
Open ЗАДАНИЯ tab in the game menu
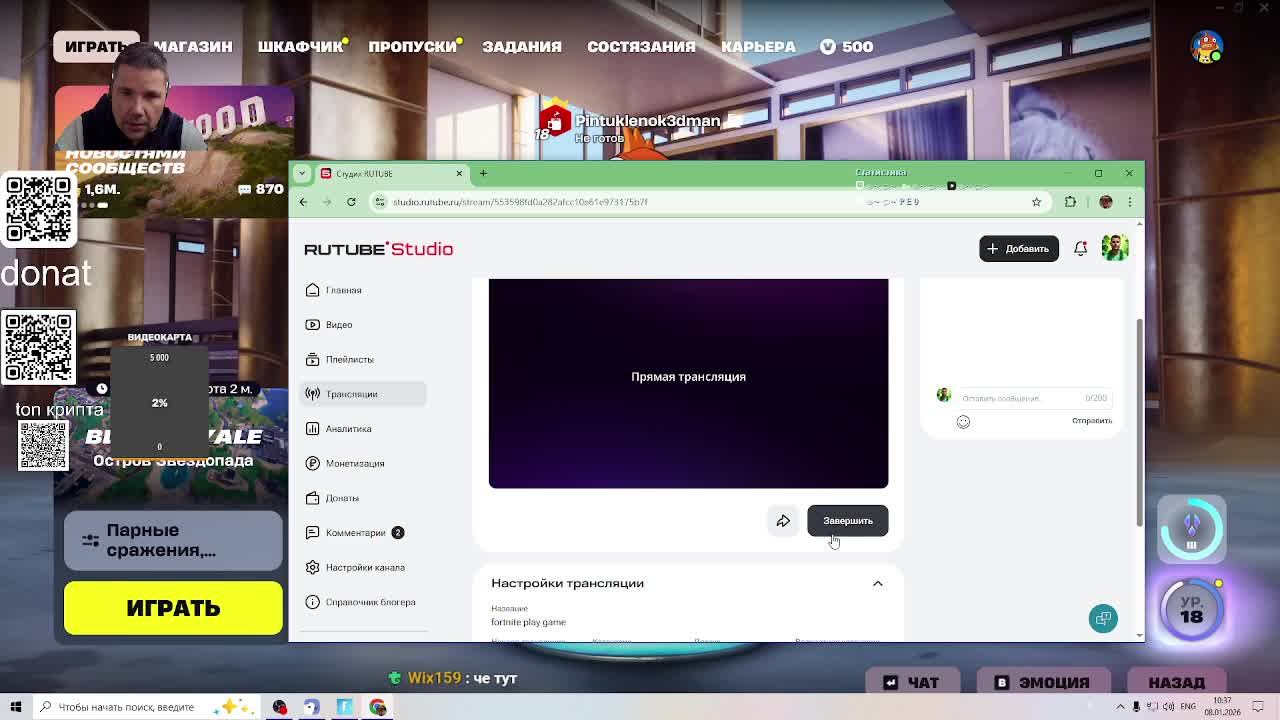pyautogui.click(x=522, y=47)
